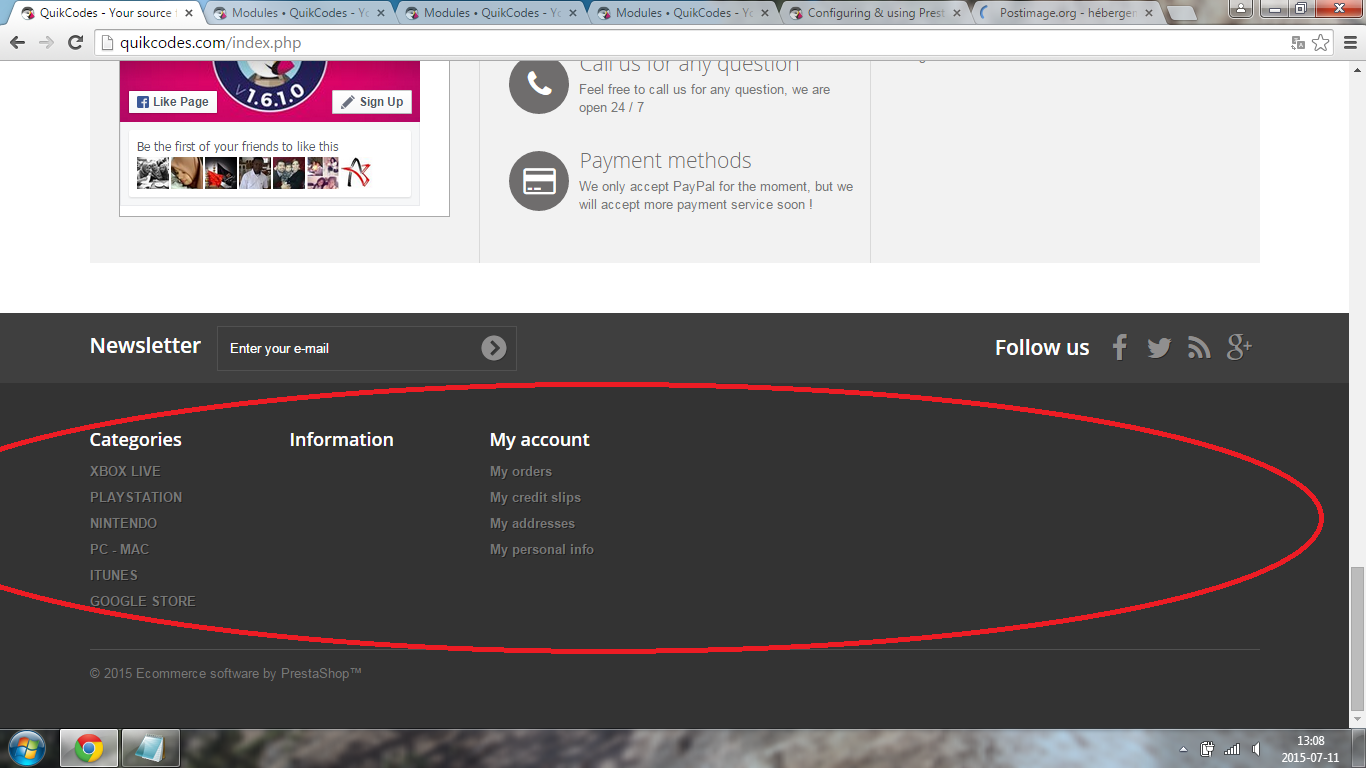Switch to the QuikCodes - Your source tab
1366x768 pixels.
(x=104, y=13)
